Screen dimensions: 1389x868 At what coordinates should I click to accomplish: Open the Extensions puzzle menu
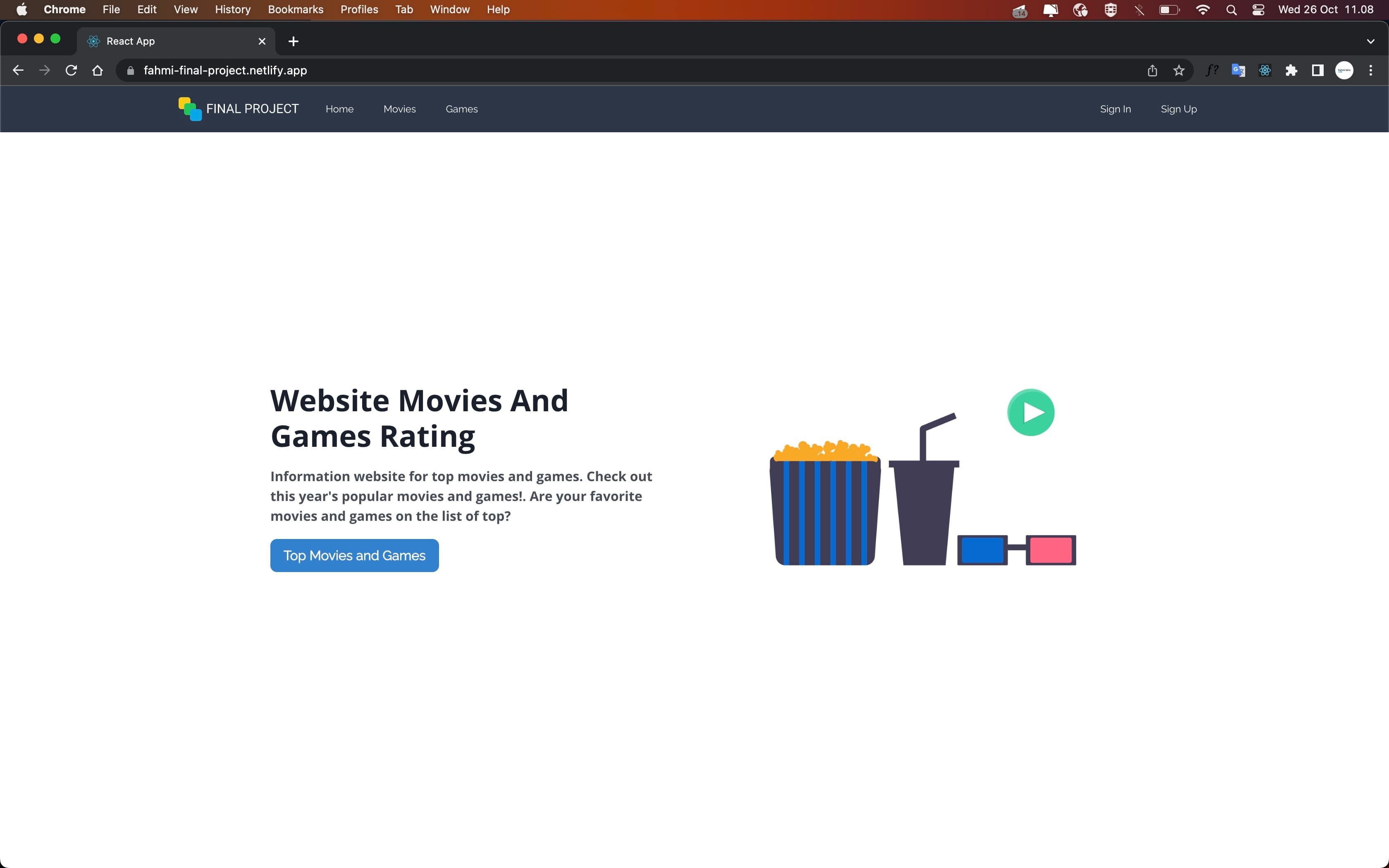1291,70
